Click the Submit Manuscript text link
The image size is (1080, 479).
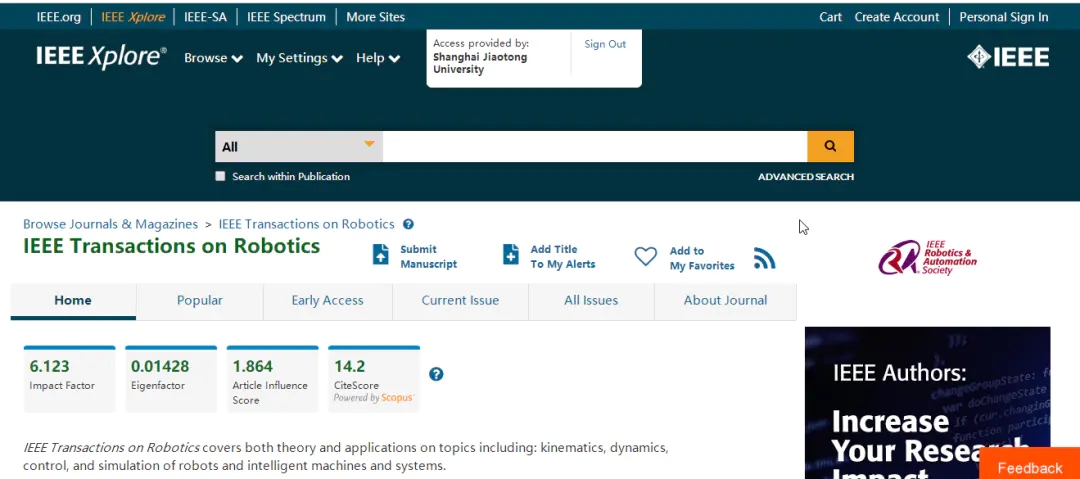428,256
